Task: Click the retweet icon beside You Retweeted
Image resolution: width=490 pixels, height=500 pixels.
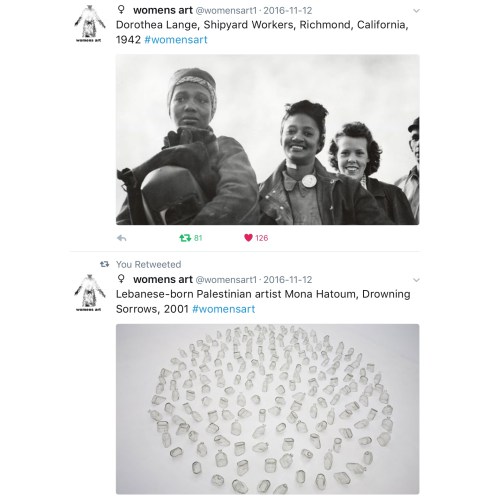Action: tap(105, 264)
